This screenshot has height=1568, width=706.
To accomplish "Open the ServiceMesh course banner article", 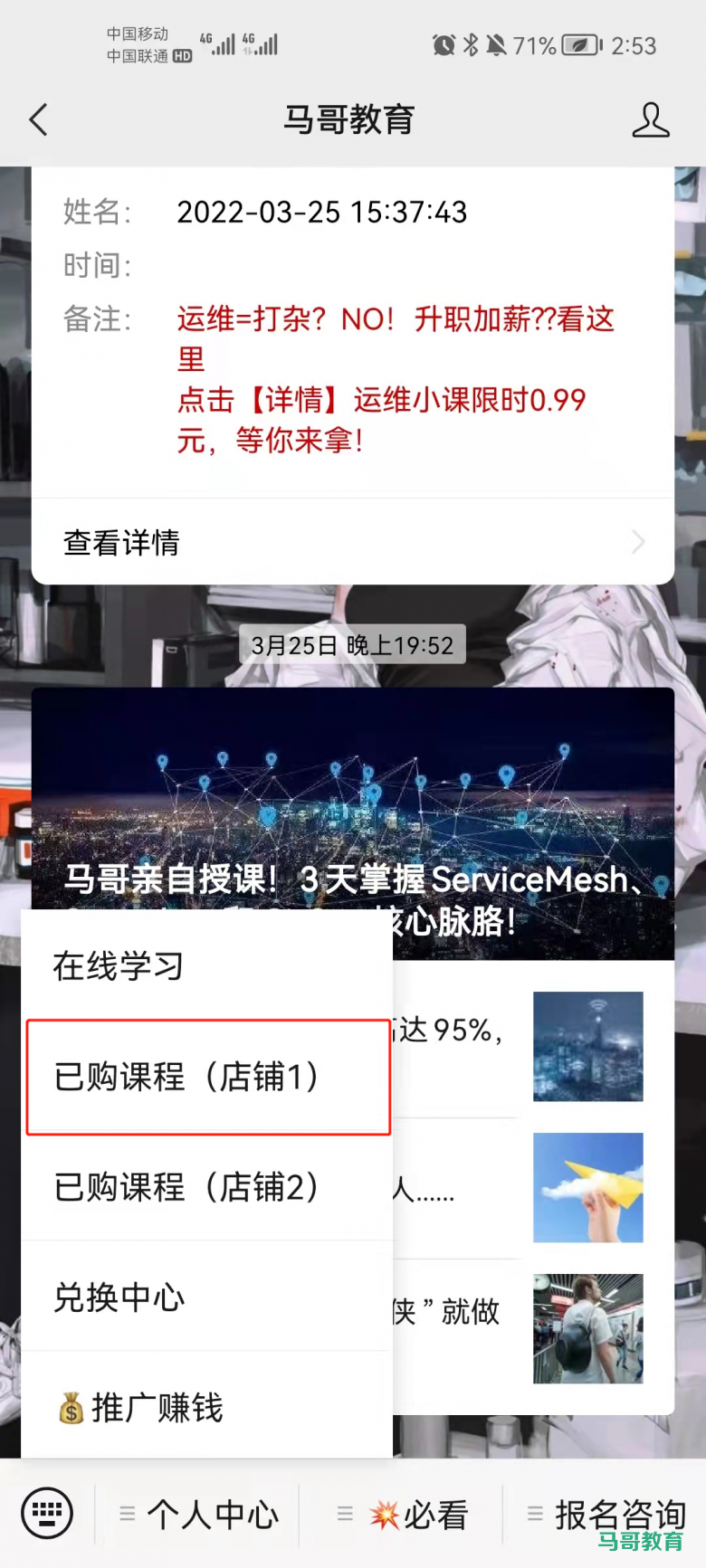I will [353, 823].
